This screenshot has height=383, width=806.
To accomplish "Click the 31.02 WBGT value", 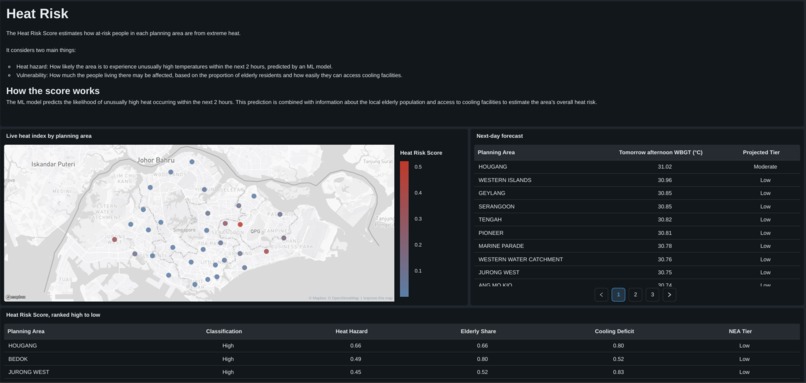I will pyautogui.click(x=665, y=167).
